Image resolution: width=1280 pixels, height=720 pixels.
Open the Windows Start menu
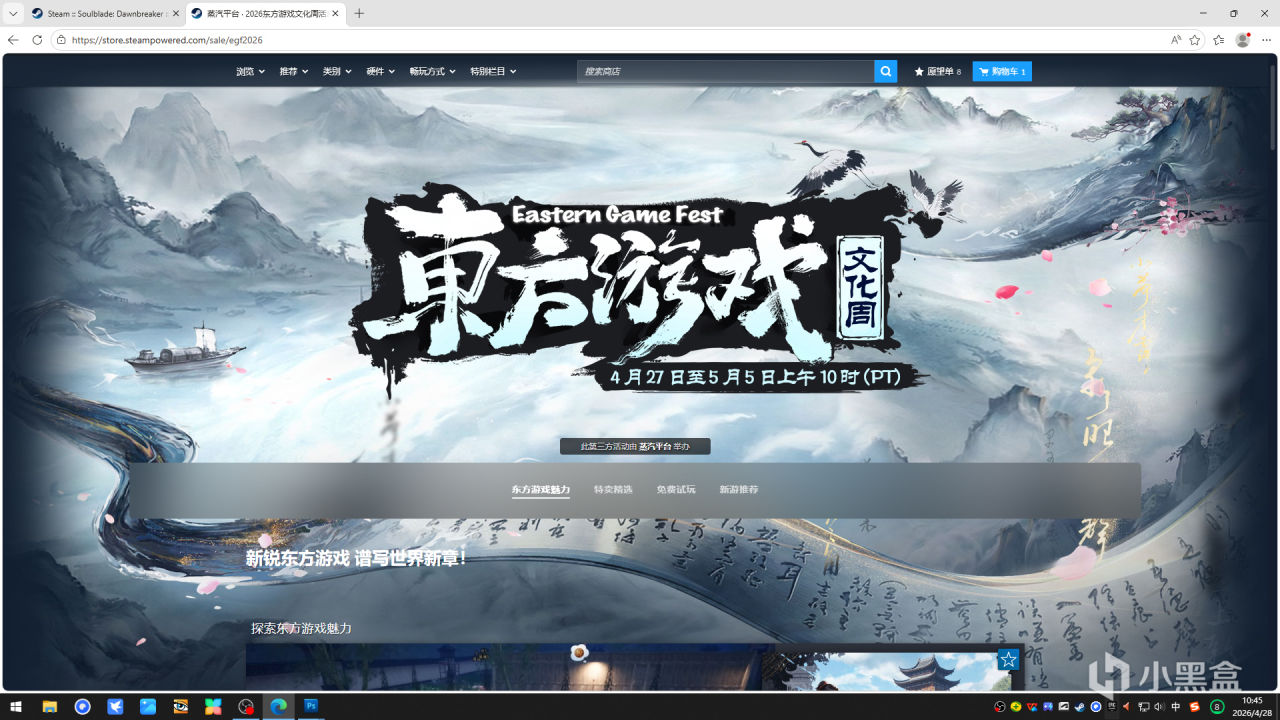(x=16, y=707)
